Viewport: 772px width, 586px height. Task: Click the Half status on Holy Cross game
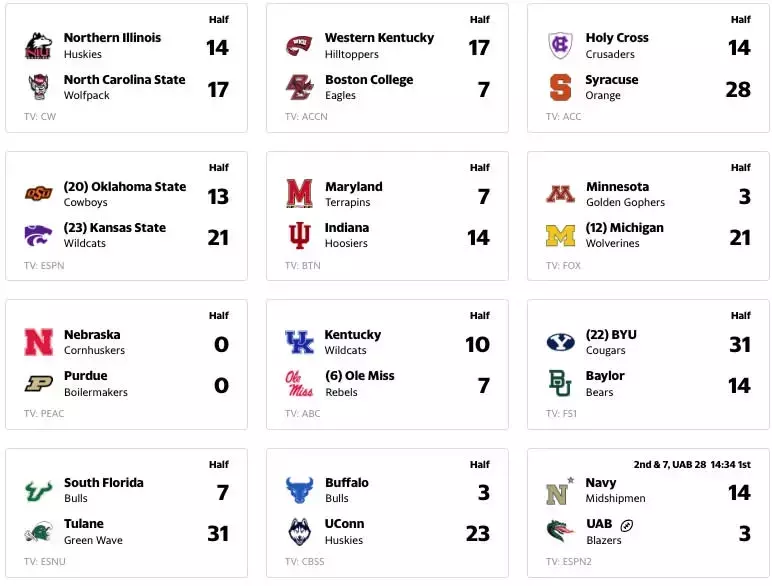(x=740, y=19)
